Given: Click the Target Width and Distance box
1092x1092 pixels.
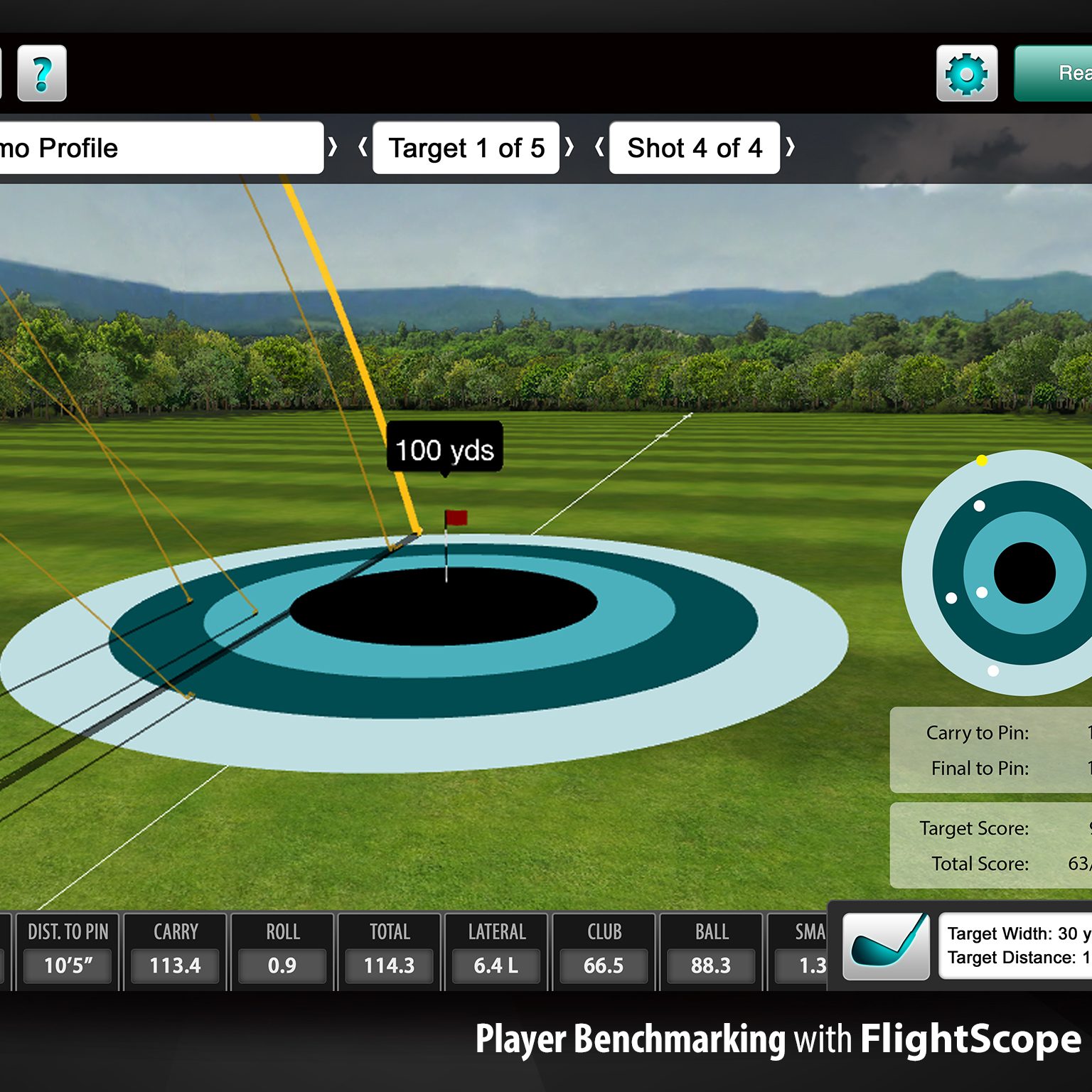Looking at the screenshot, I should click(x=1015, y=946).
